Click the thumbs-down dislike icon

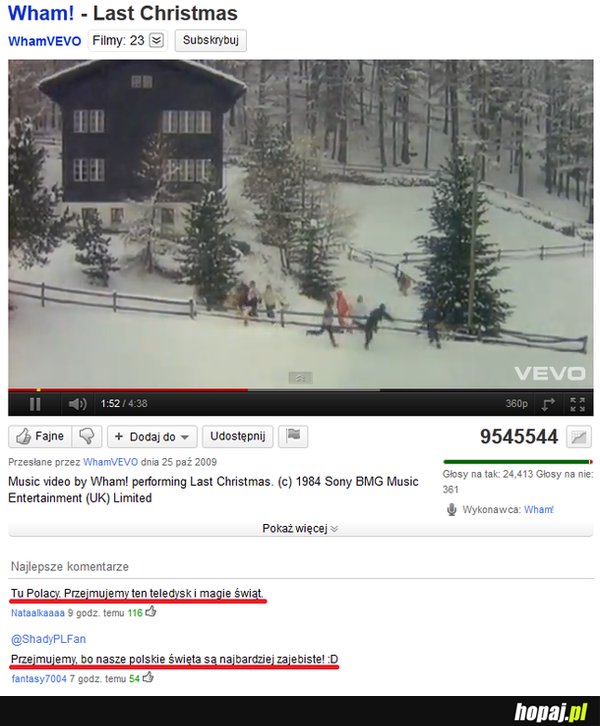(x=87, y=436)
